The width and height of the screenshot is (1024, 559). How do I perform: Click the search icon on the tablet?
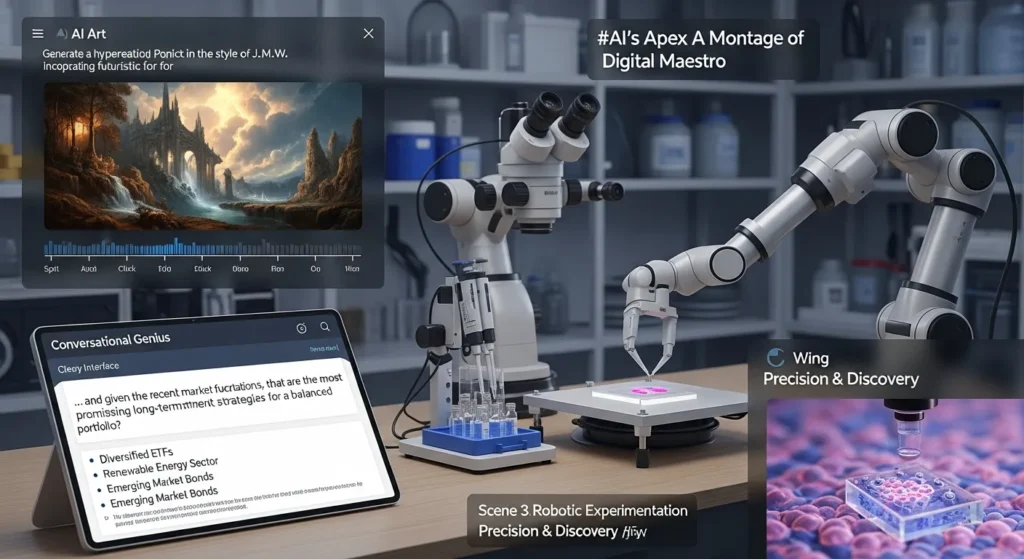[x=325, y=327]
